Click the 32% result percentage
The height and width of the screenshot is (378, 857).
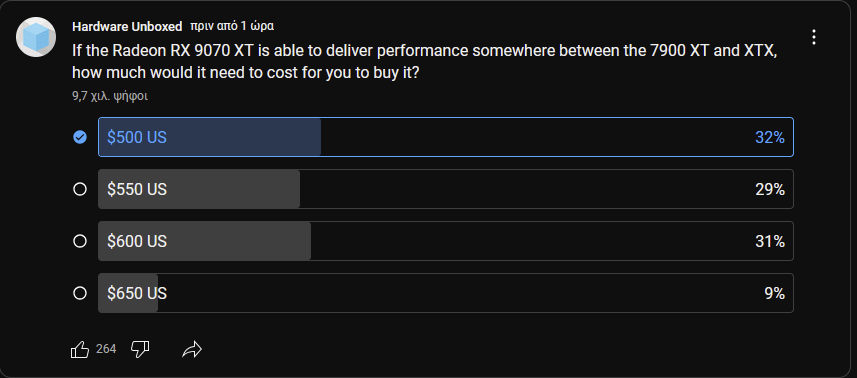(770, 138)
